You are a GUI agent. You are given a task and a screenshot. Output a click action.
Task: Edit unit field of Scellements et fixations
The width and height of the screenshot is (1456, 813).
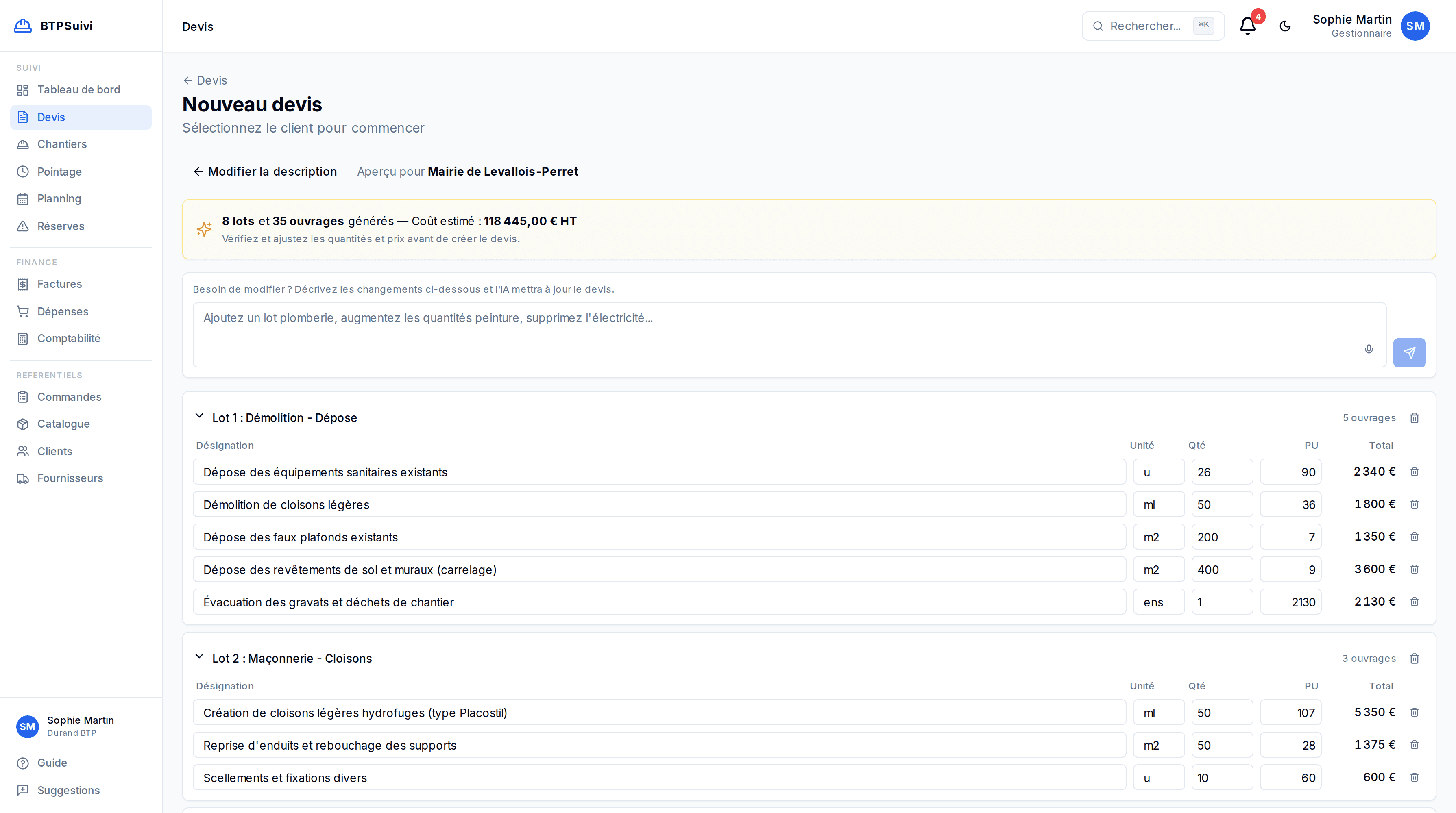(x=1159, y=777)
